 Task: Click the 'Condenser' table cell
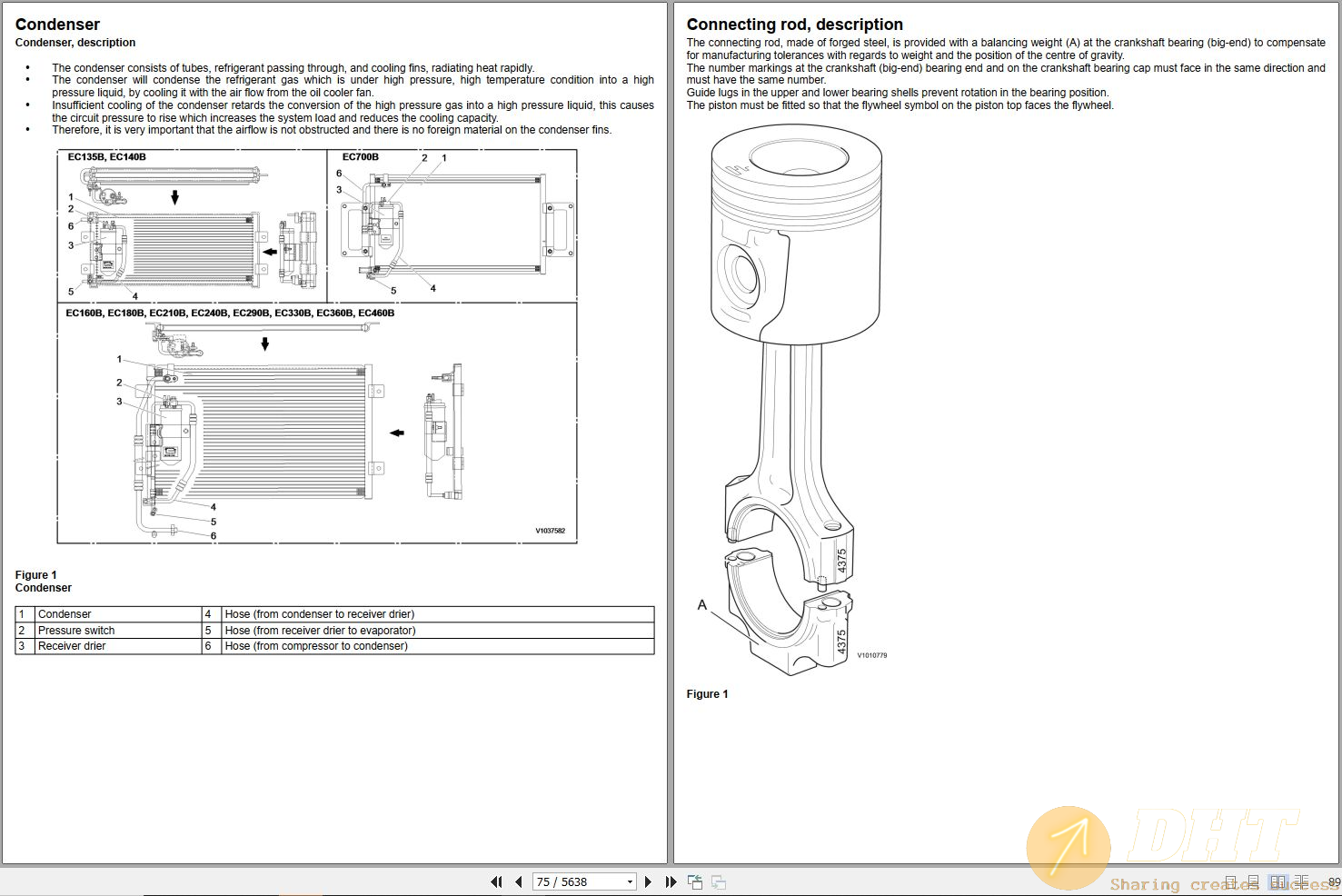pyautogui.click(x=117, y=614)
